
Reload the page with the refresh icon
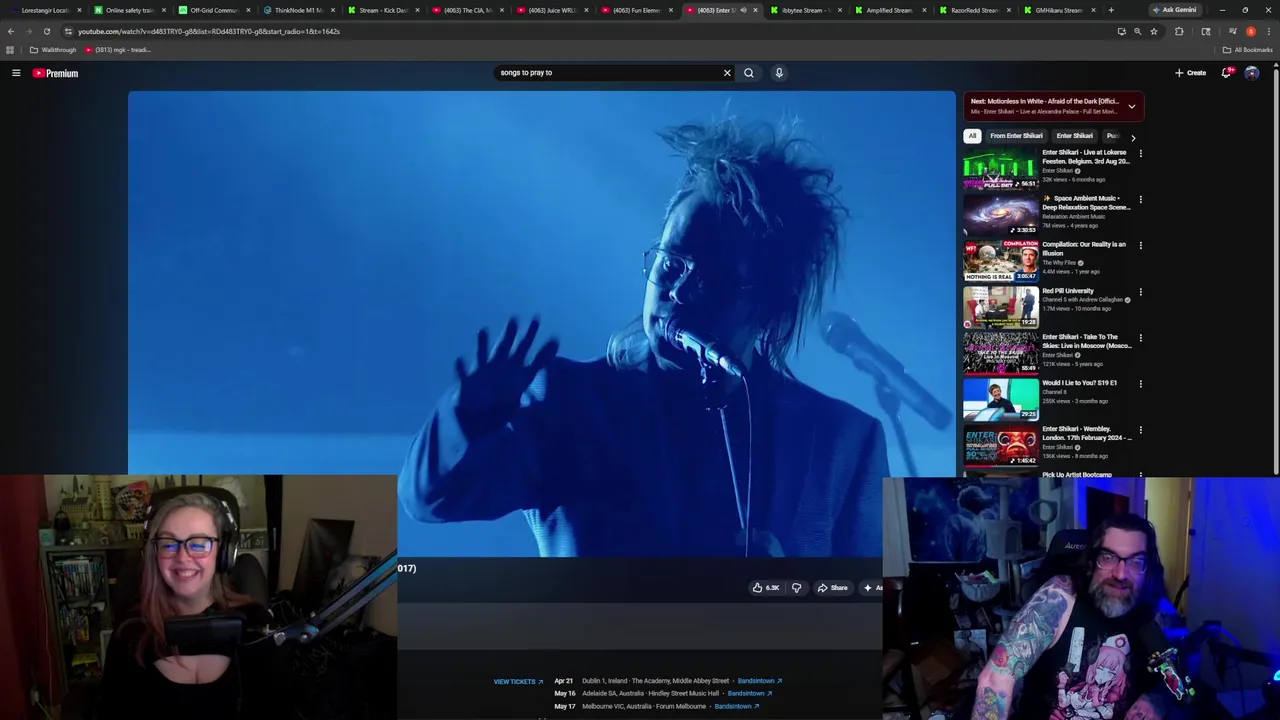[x=46, y=31]
